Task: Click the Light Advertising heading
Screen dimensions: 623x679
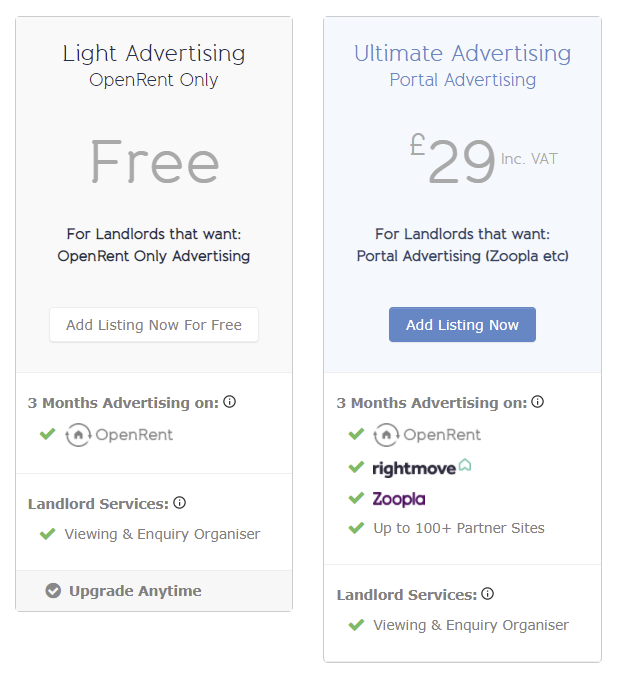Action: [154, 55]
